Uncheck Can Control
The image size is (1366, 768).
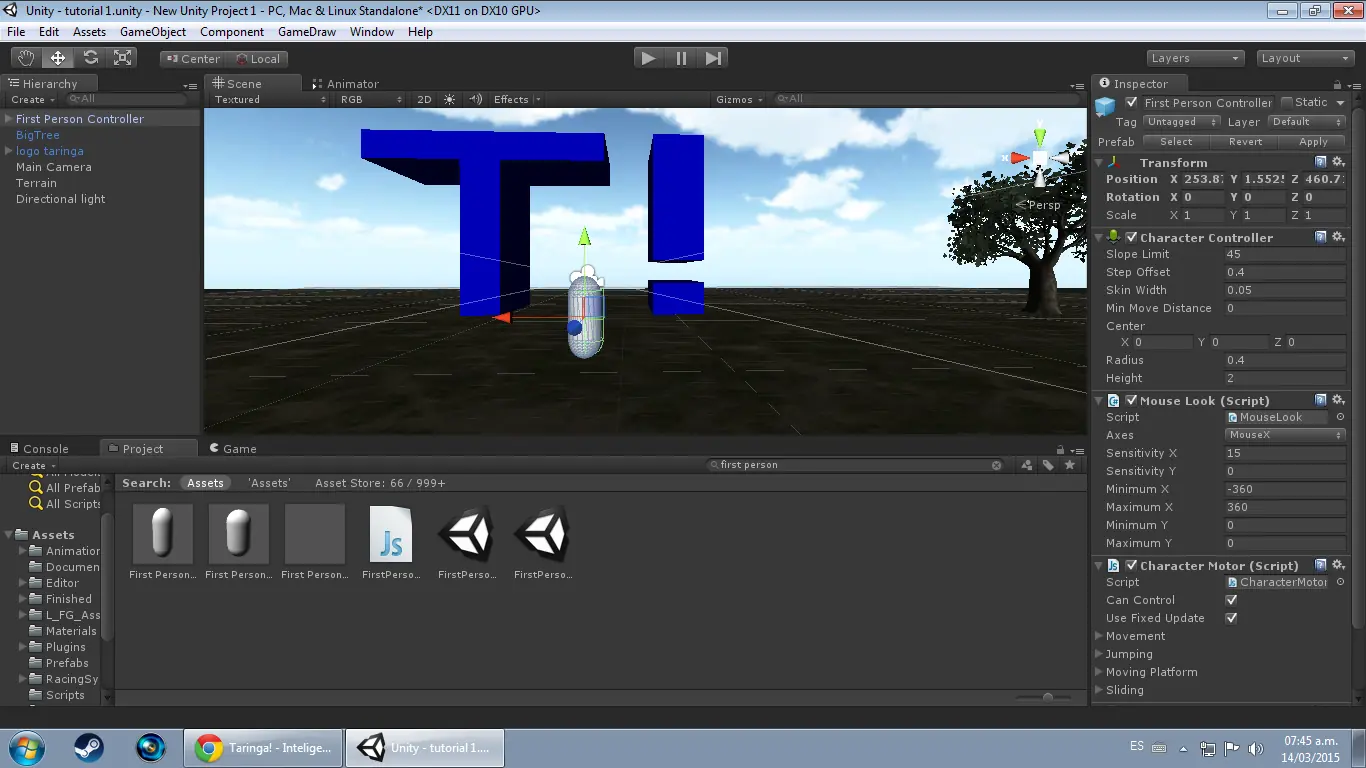pos(1231,600)
